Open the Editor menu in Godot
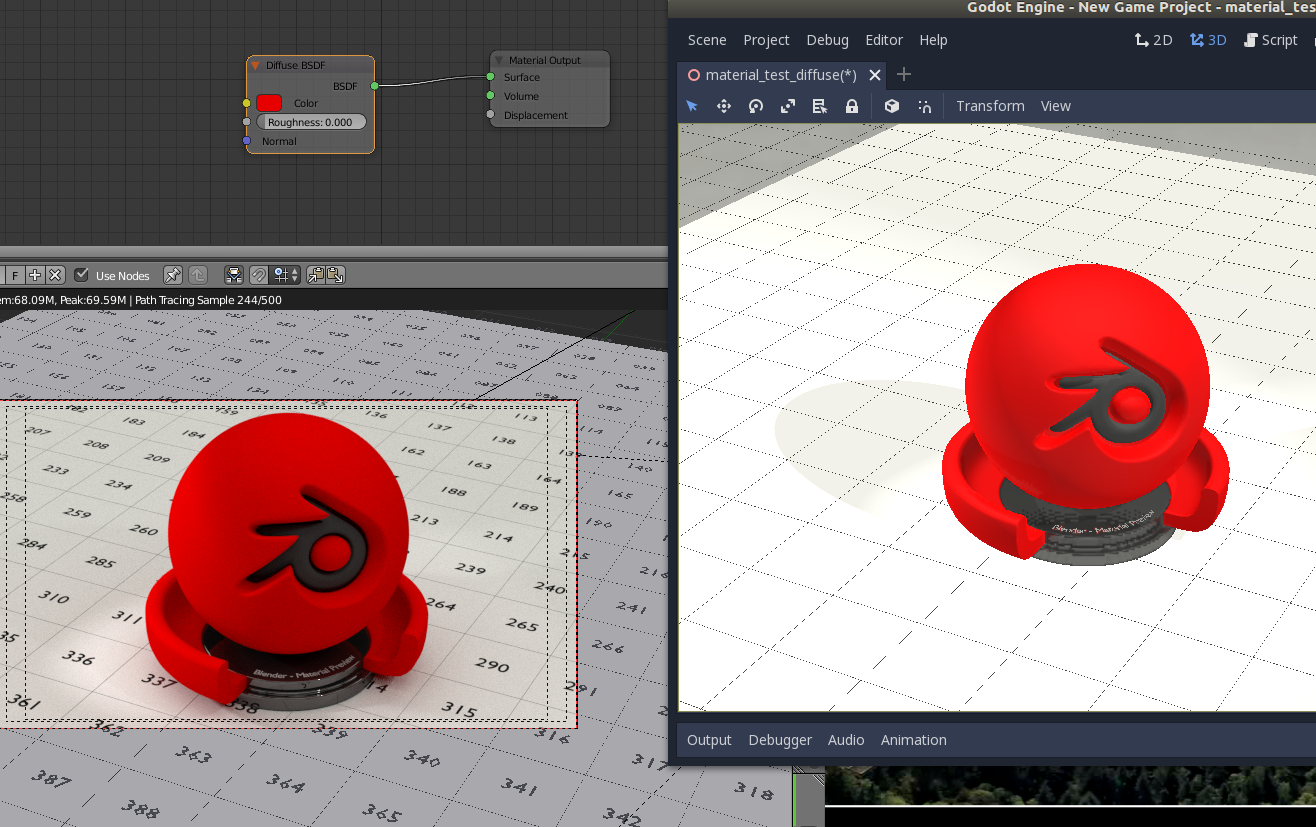Screen dimensions: 1316x827 tap(884, 40)
